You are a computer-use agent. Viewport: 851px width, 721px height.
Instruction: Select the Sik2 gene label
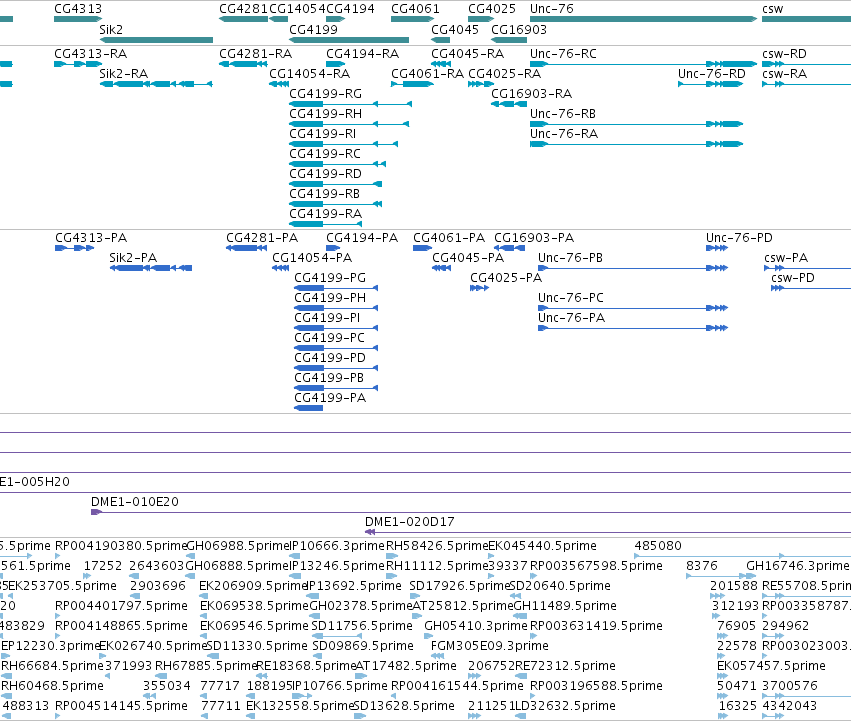click(111, 29)
